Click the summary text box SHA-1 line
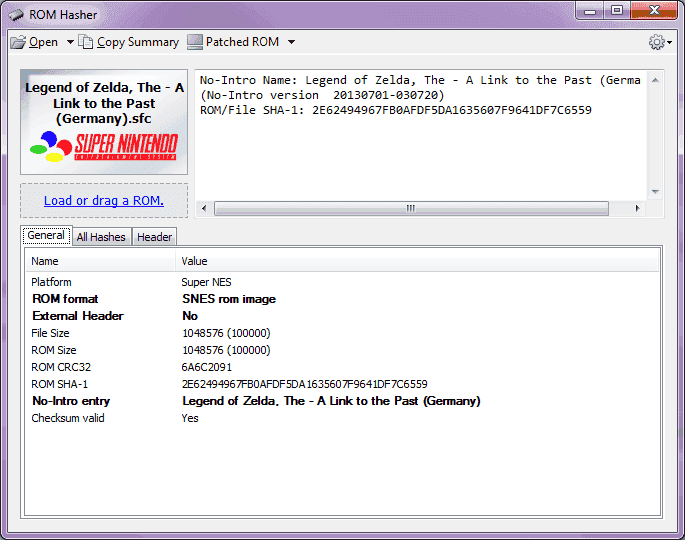The image size is (685, 540). [396, 110]
